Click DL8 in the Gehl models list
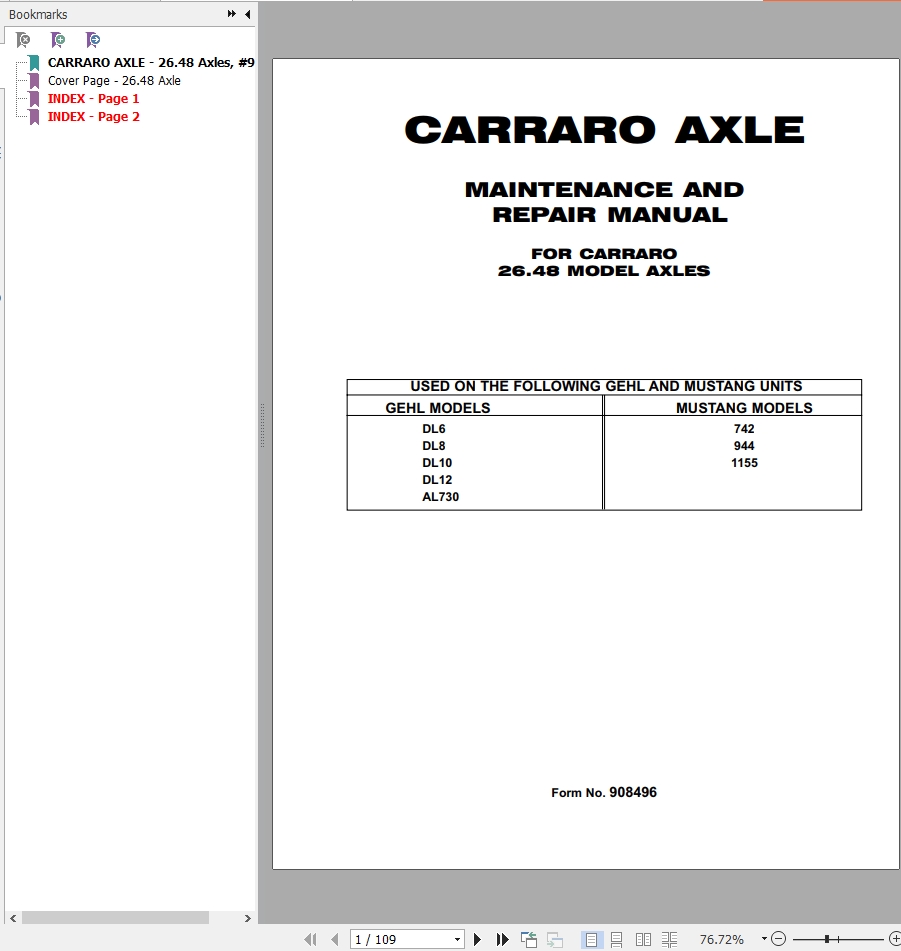901x951 pixels. [434, 446]
